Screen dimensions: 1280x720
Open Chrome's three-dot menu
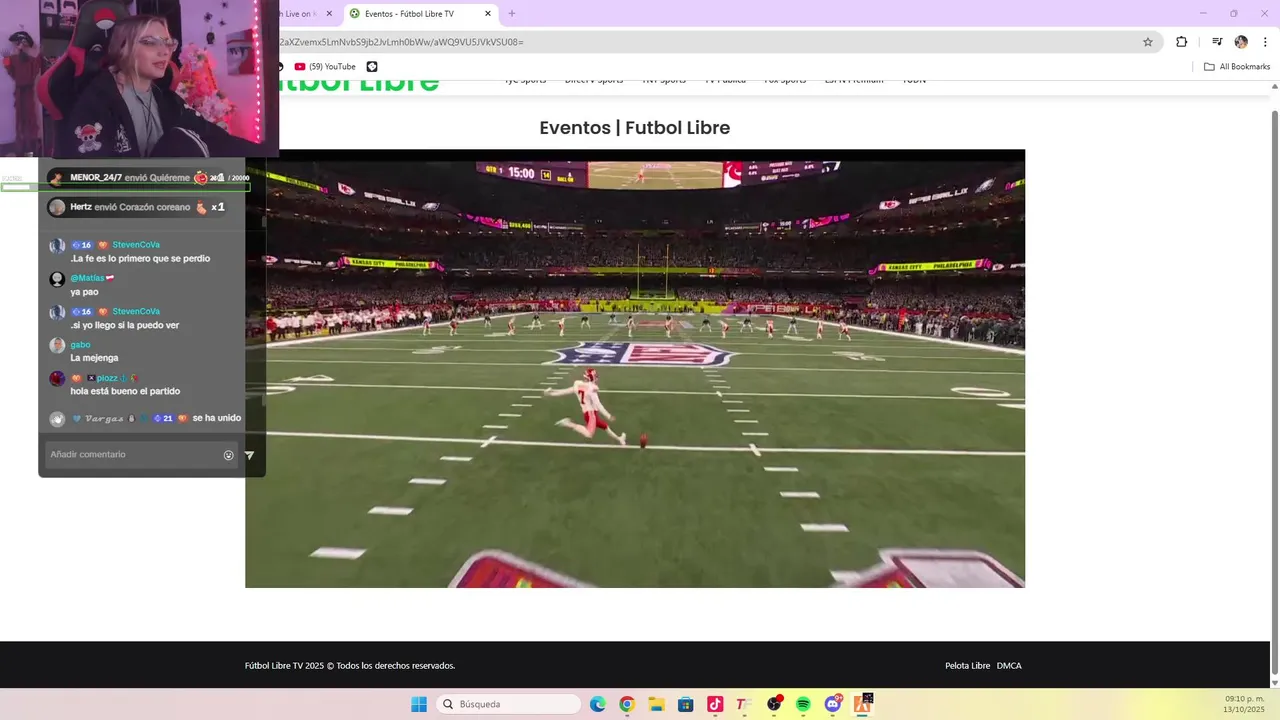point(1265,42)
